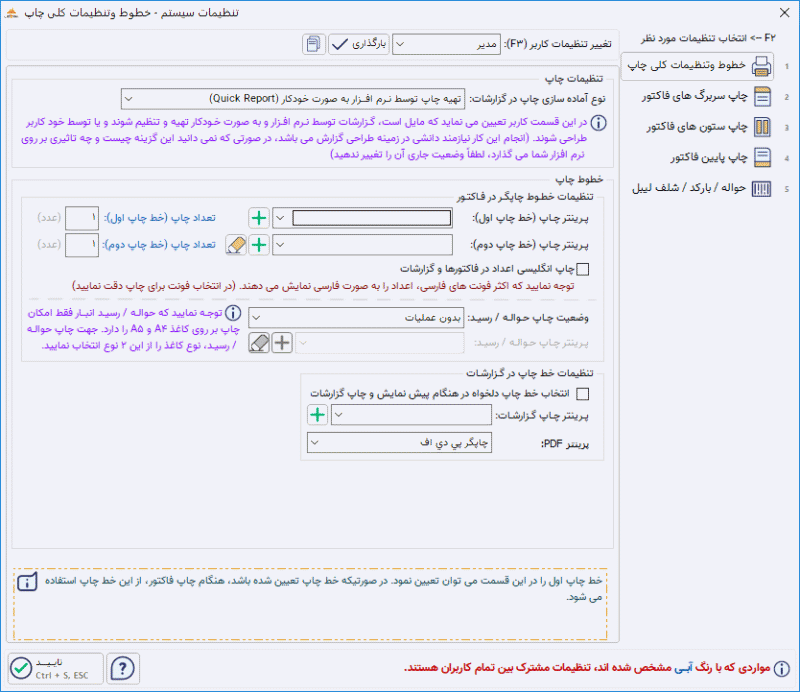Expand the نوع آماده سازی چاپ dropdown
This screenshot has width=800, height=692.
(x=293, y=98)
